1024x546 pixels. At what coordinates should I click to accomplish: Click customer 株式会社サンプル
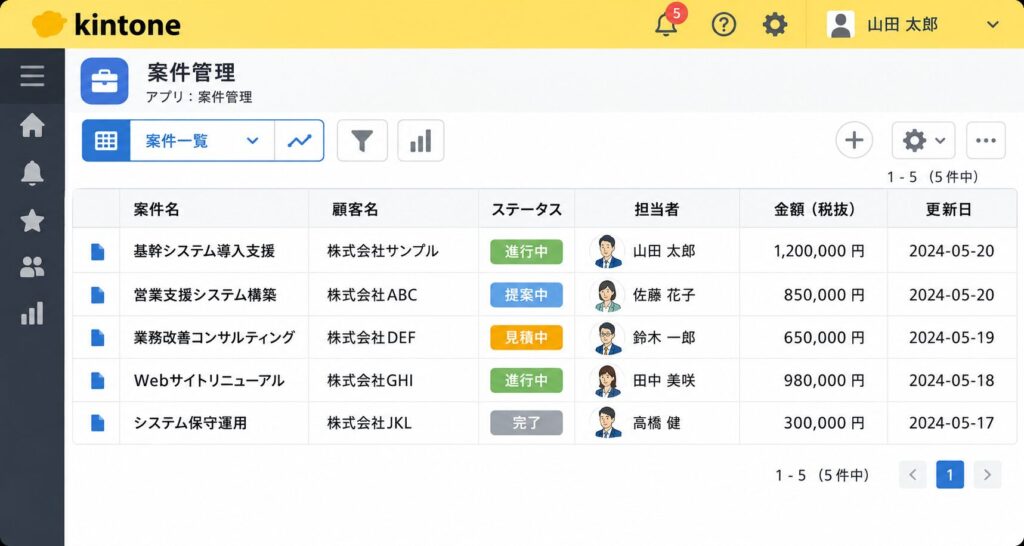click(x=383, y=251)
